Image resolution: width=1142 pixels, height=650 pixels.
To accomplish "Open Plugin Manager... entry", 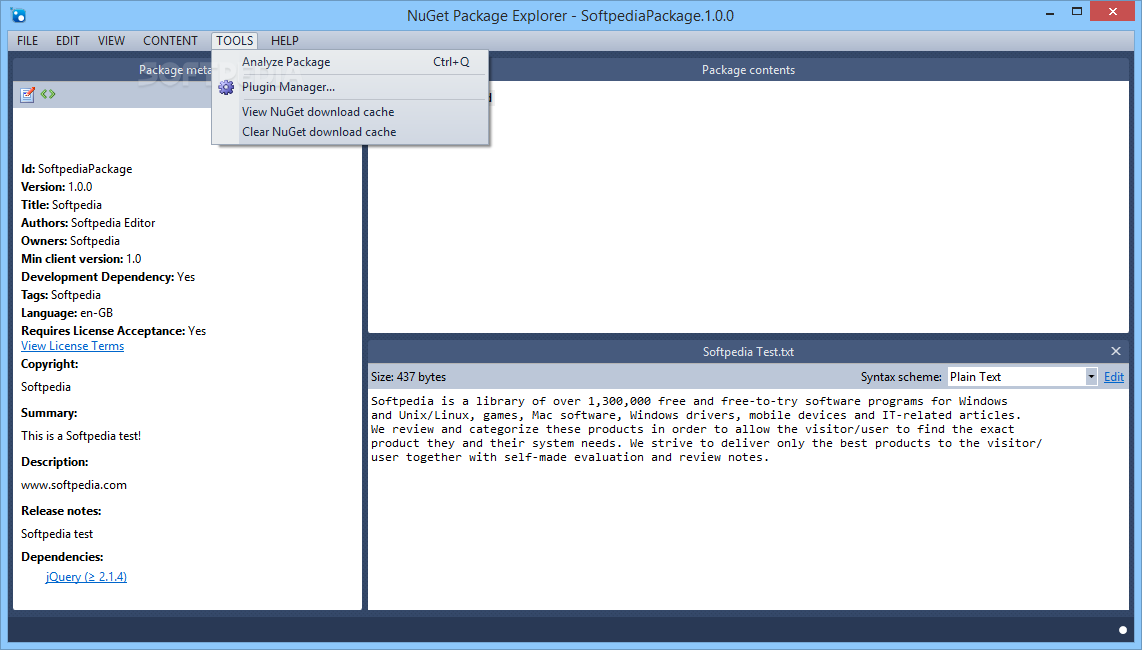I will 351,87.
